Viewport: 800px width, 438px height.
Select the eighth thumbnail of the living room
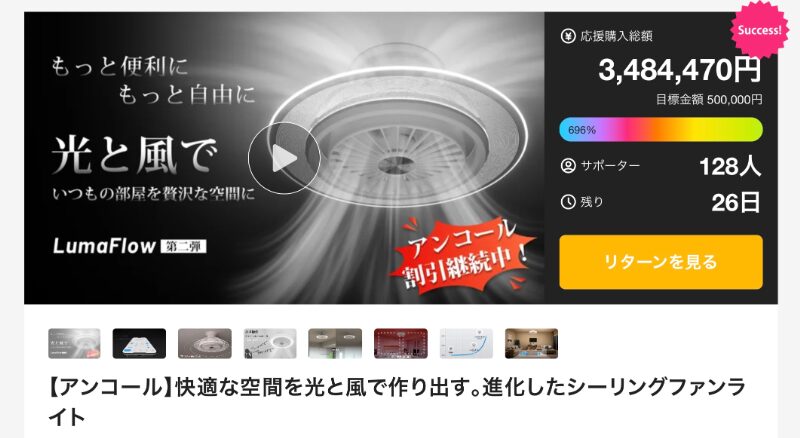531,344
